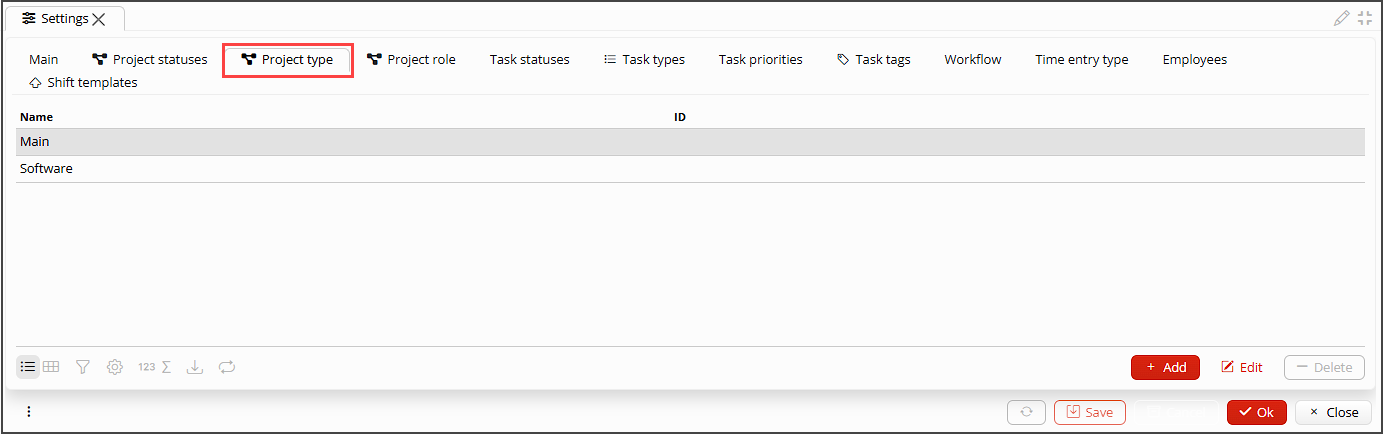Add a new project type
This screenshot has width=1383, height=434.
coord(1165,367)
